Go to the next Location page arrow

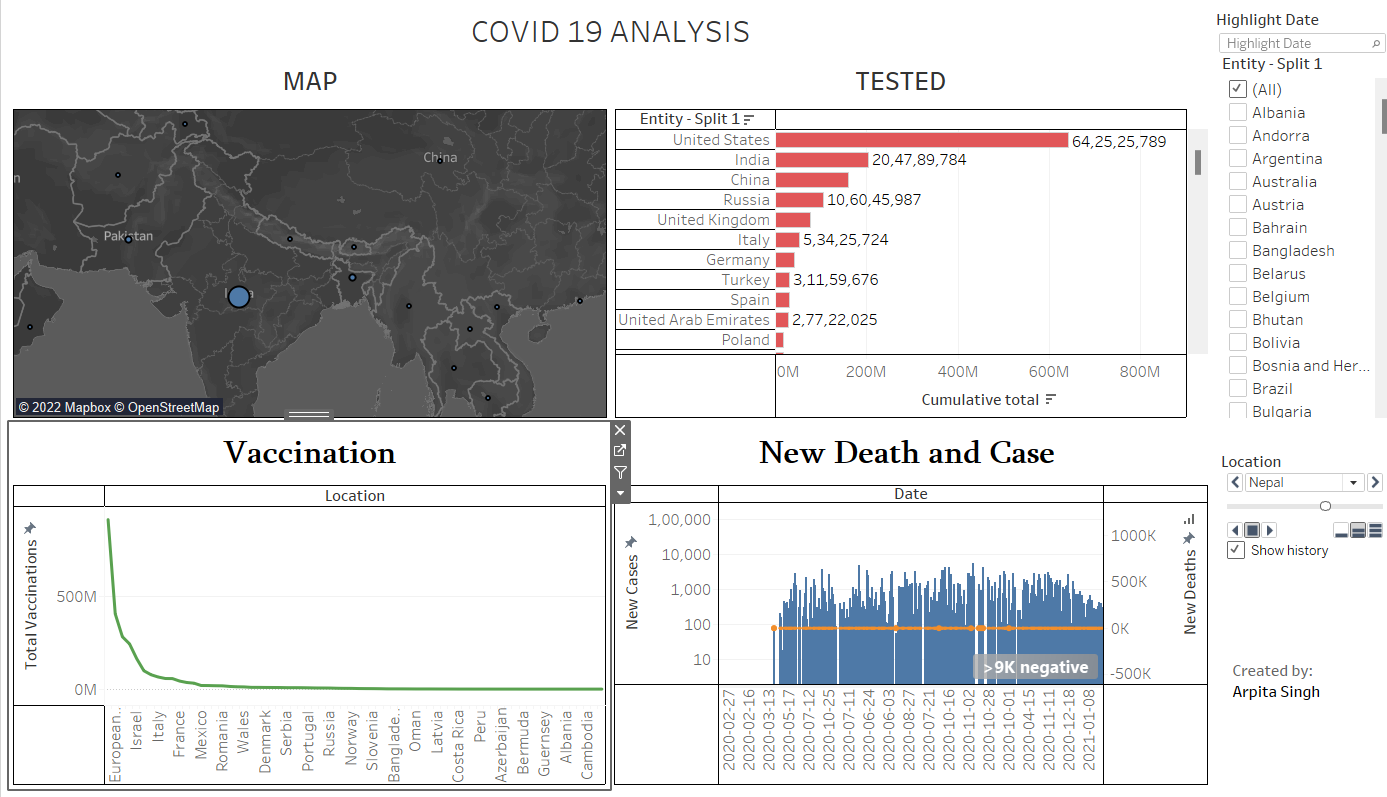coord(1375,483)
